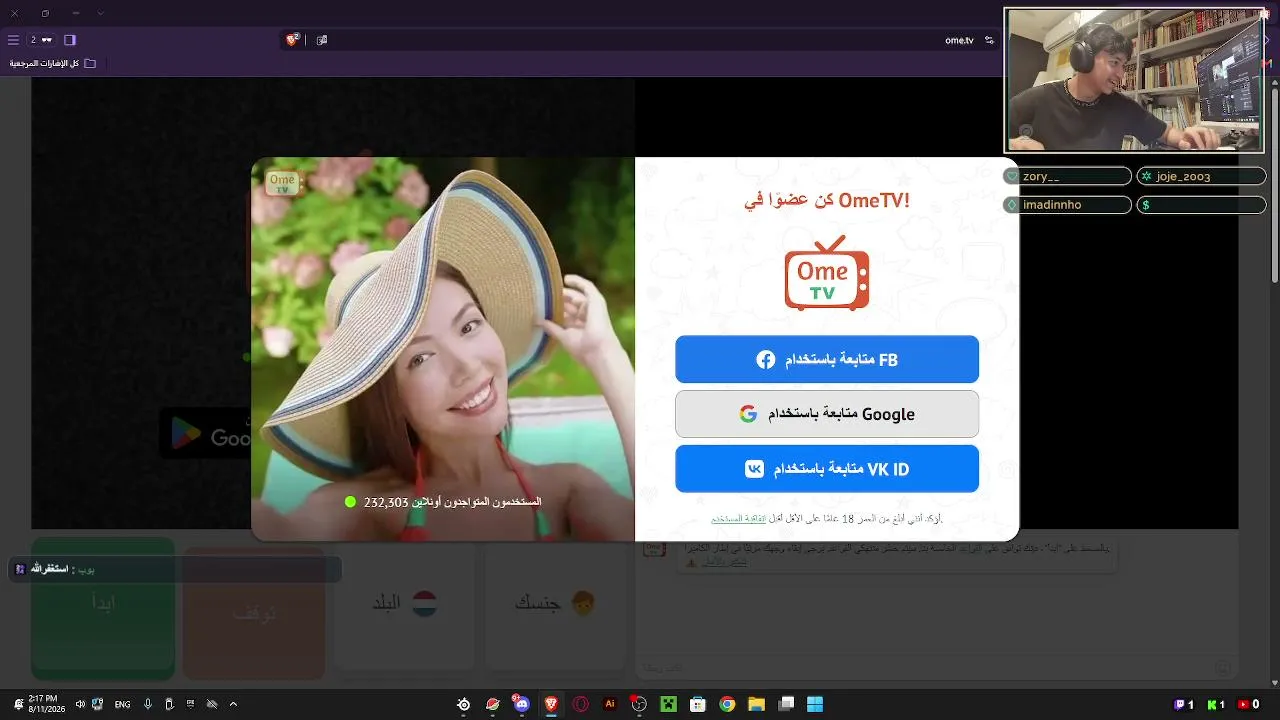Click the microphone tray icon
This screenshot has height=720, width=1280.
(148, 704)
